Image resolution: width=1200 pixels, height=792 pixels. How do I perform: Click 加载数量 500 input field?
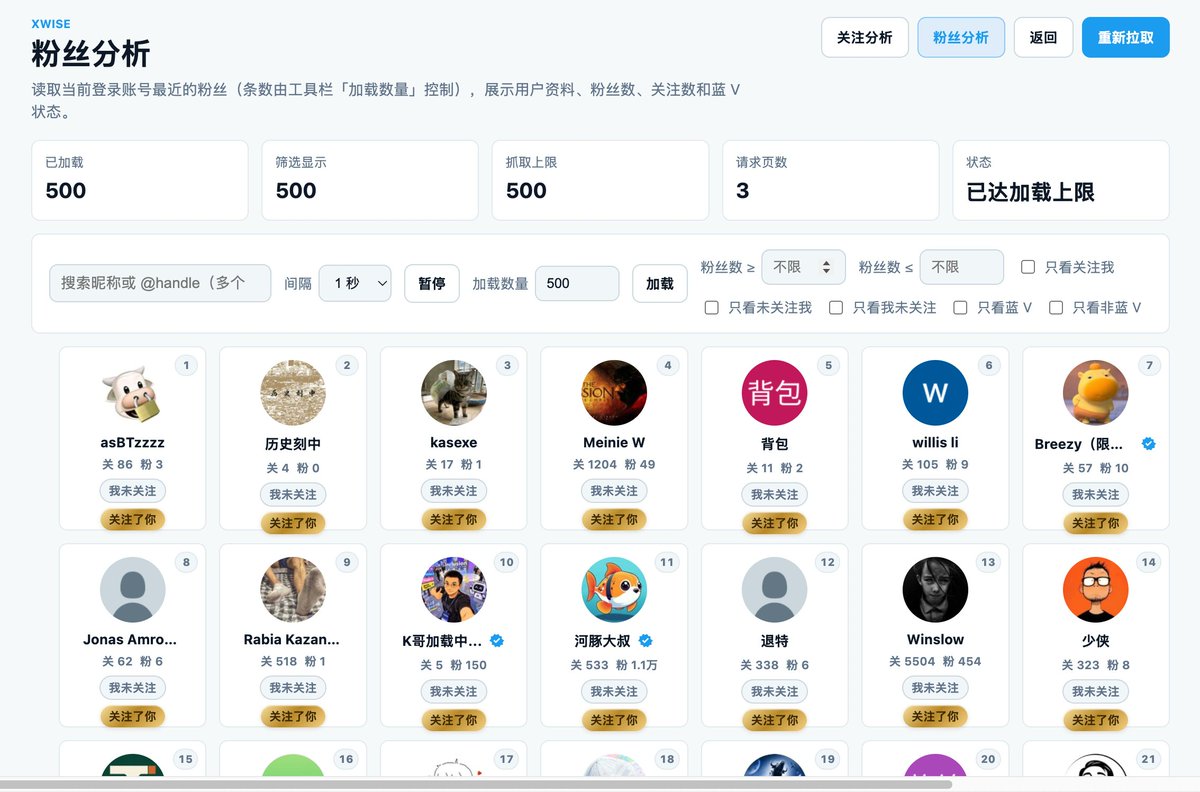tap(577, 283)
